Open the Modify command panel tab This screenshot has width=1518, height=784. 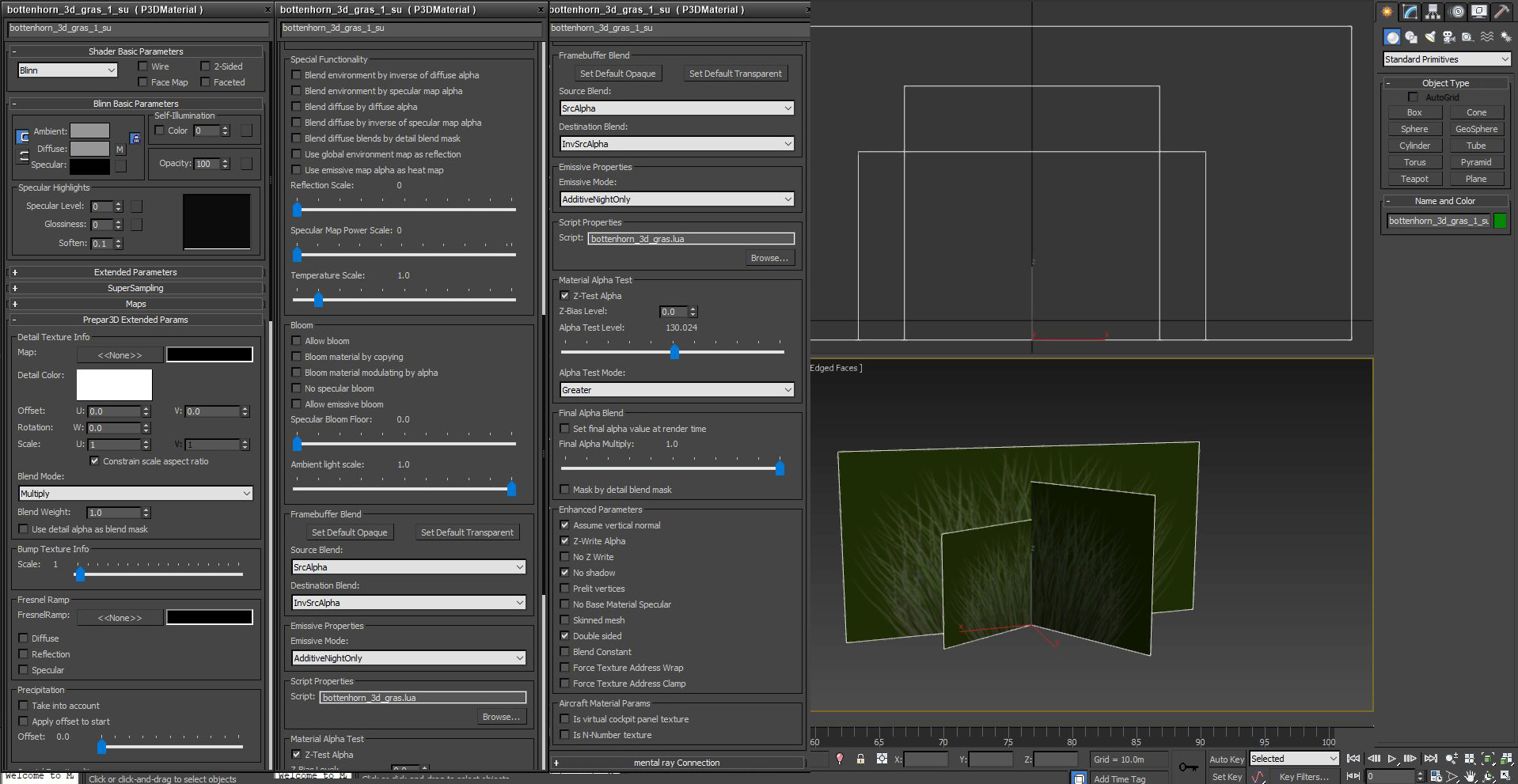coord(1410,12)
